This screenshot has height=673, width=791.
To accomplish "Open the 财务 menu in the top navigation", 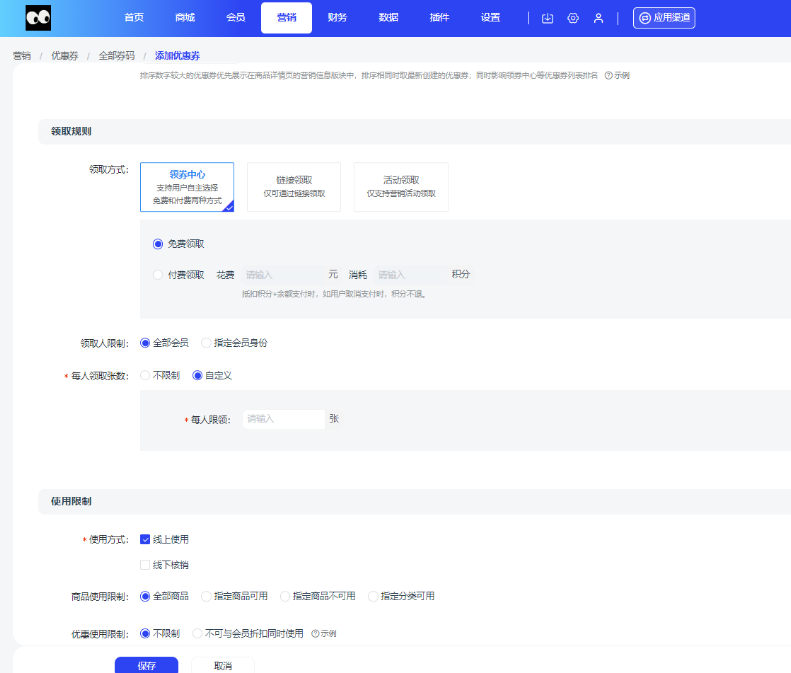I will [x=337, y=18].
